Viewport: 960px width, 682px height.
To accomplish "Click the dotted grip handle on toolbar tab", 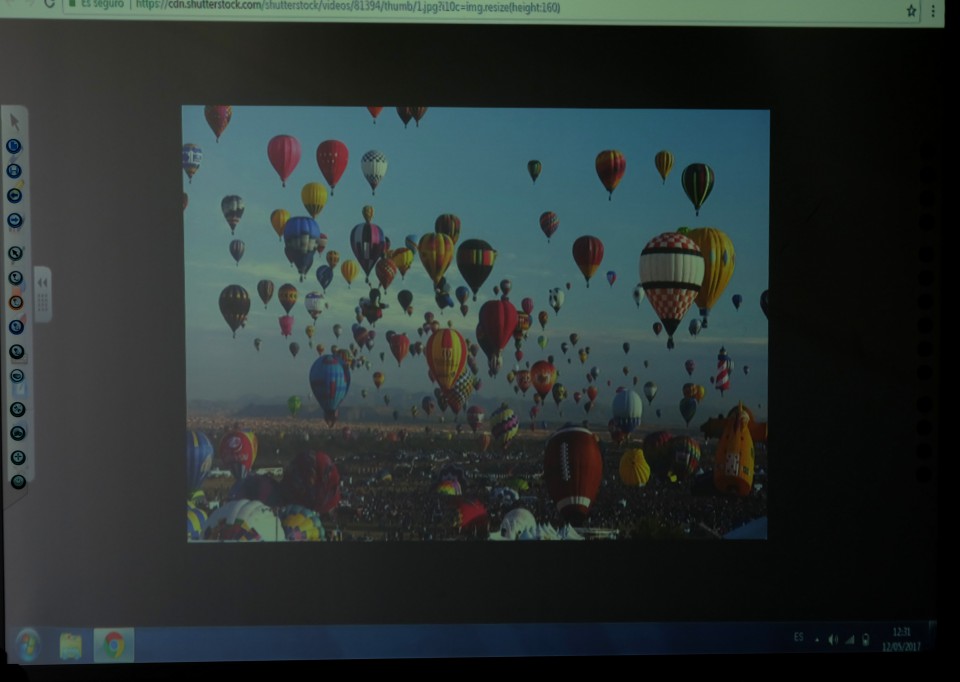I will [43, 303].
